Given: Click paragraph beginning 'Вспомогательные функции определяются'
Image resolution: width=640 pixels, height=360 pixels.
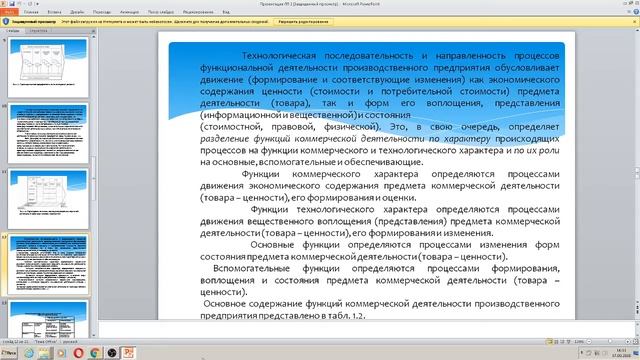Looking at the screenshot, I should pyautogui.click(x=380, y=280).
